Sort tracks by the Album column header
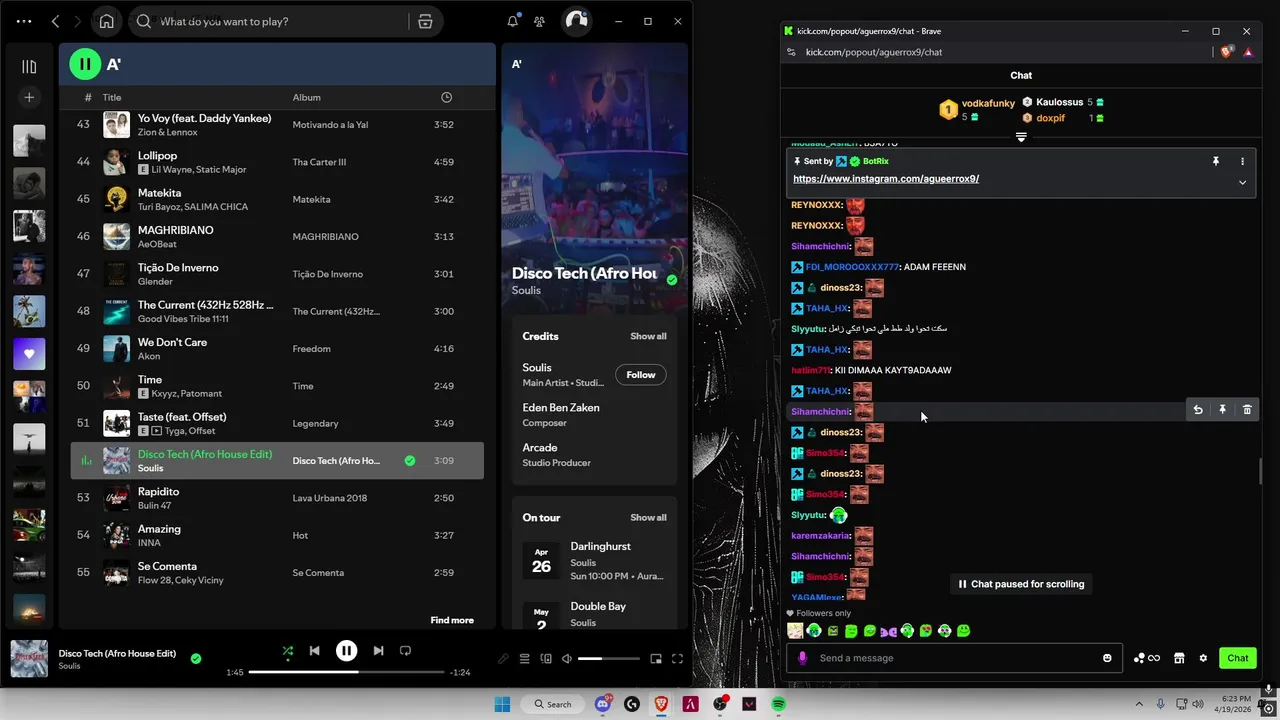The image size is (1280, 720). (x=307, y=97)
